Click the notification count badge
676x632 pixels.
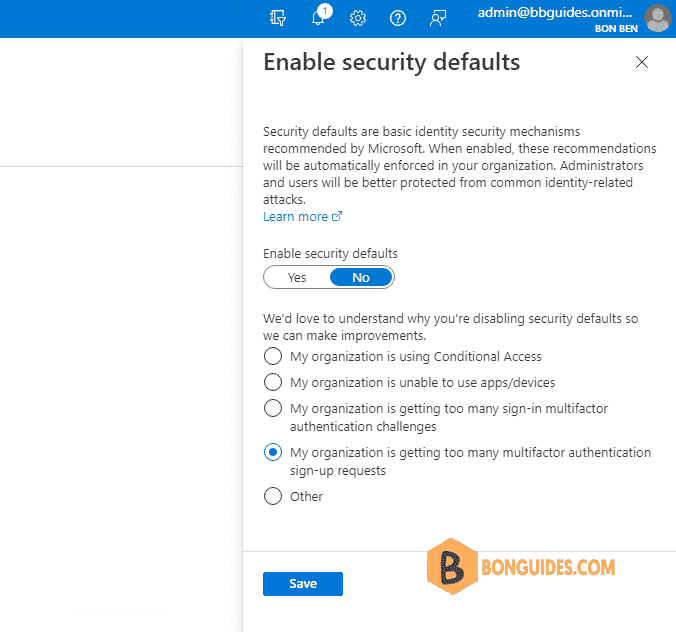325,11
